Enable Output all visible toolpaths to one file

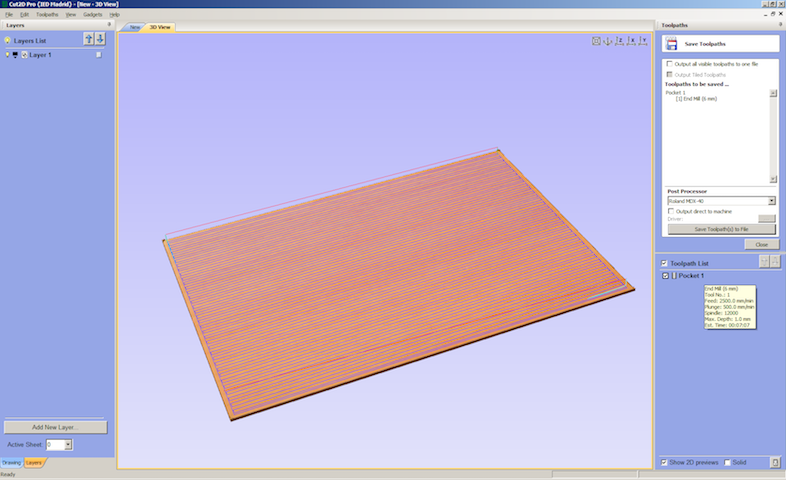click(669, 64)
